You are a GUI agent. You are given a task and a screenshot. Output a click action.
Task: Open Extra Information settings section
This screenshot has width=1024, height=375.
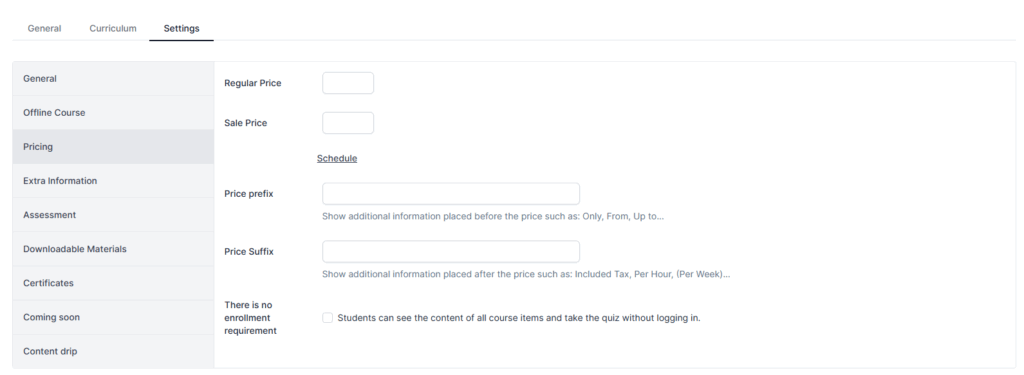point(113,181)
